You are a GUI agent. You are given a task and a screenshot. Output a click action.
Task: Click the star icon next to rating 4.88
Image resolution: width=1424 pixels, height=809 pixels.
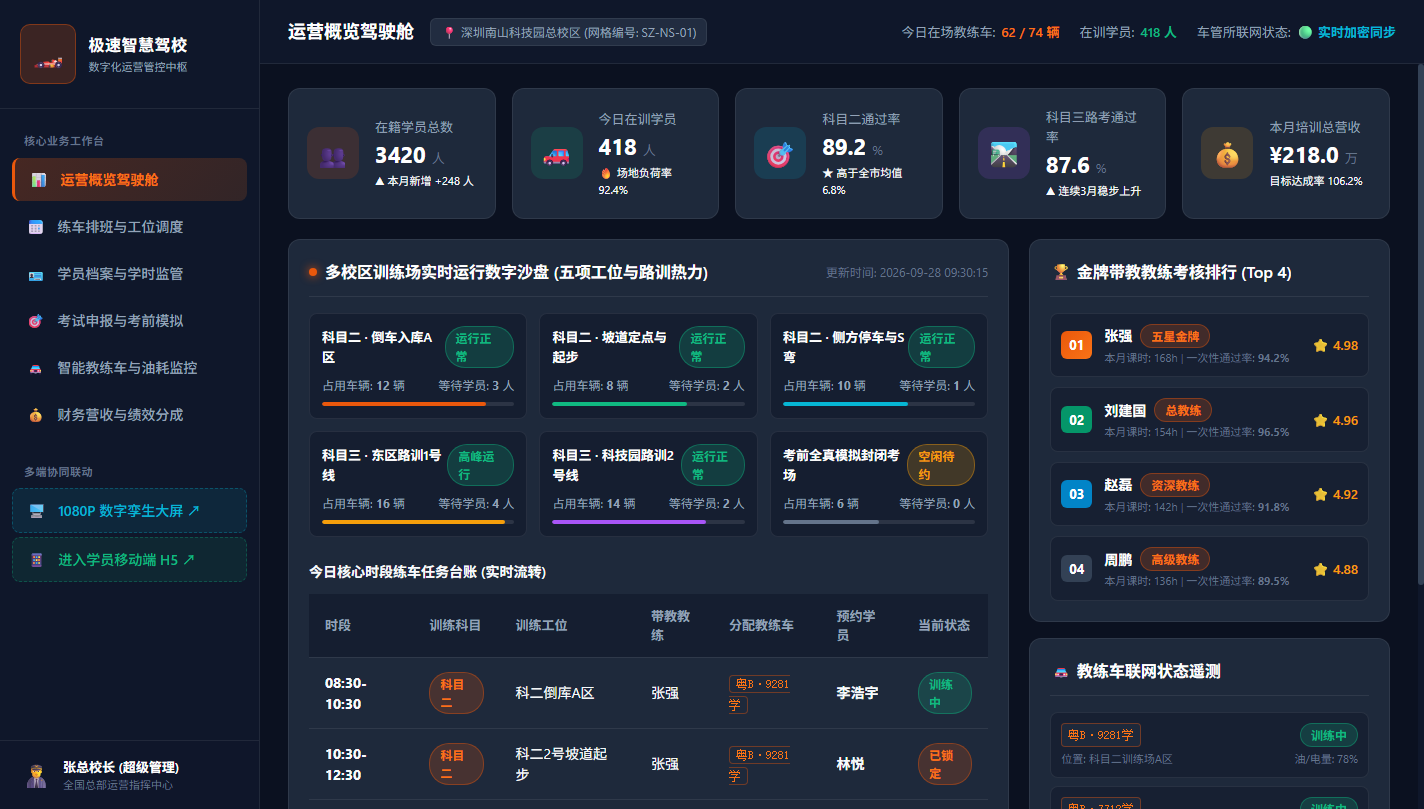(1320, 569)
